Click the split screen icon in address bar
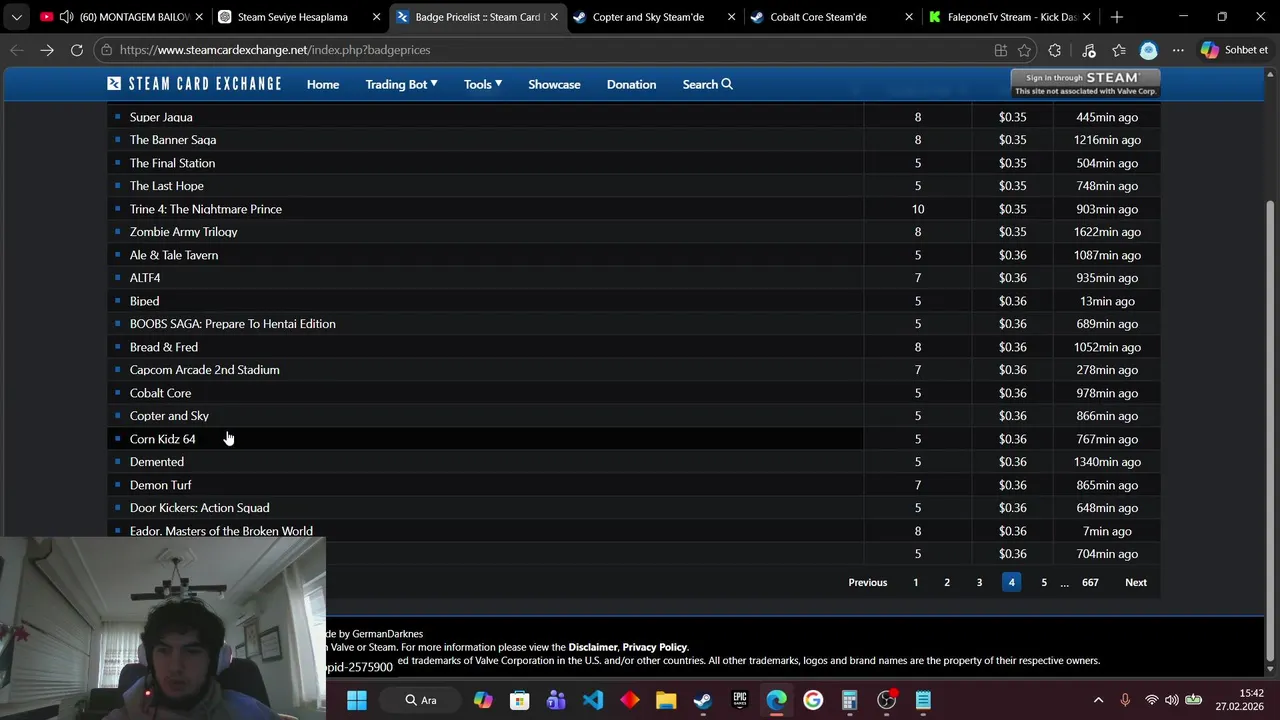This screenshot has width=1280, height=720. point(1001,50)
